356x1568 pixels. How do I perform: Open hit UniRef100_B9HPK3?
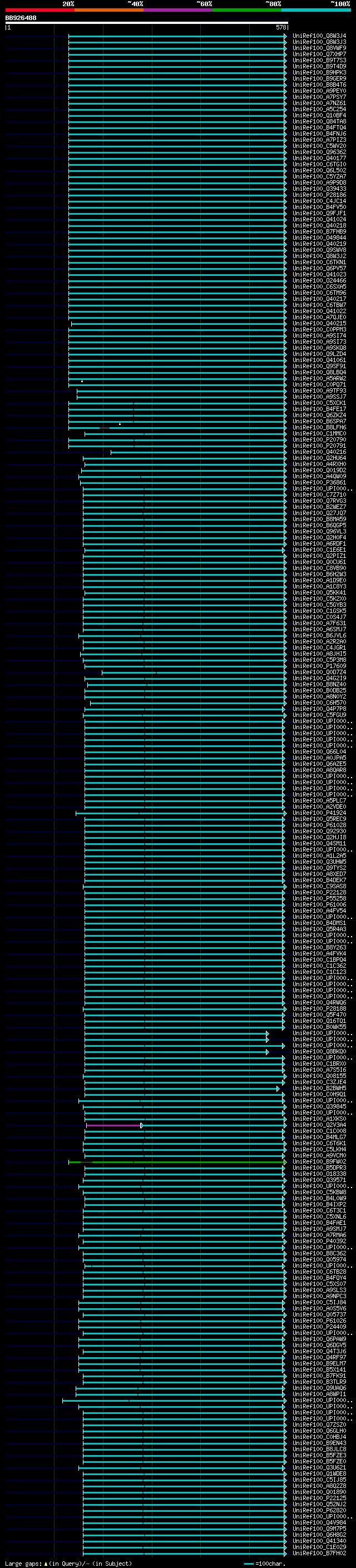point(319,72)
